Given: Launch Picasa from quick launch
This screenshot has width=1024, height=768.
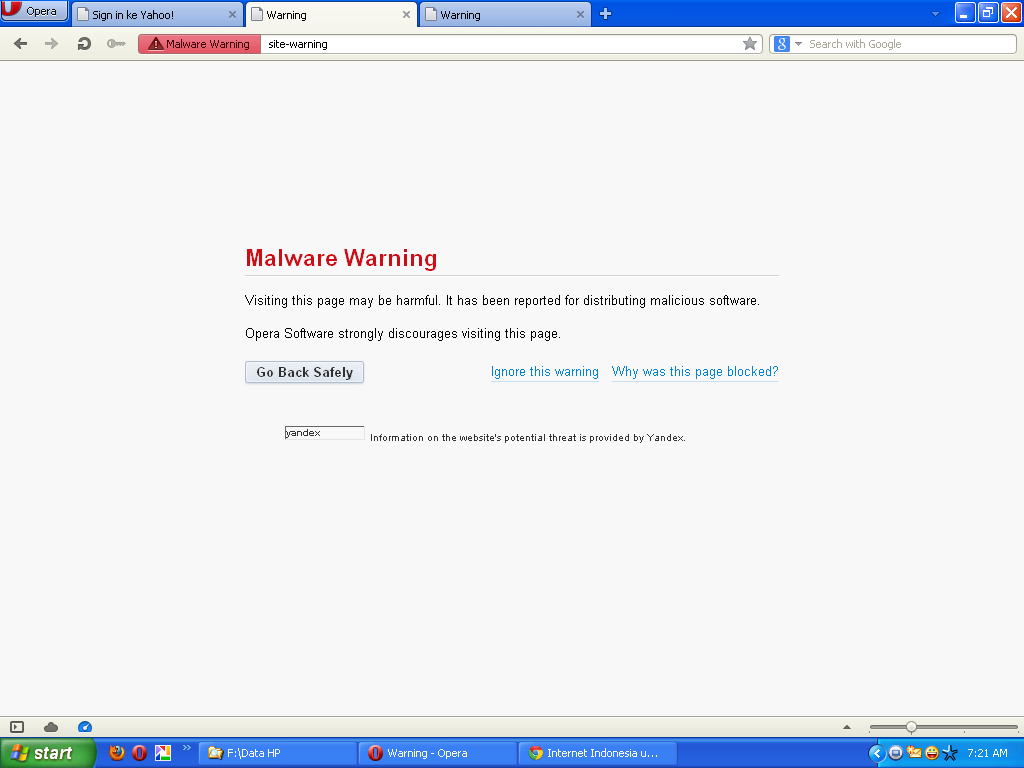Looking at the screenshot, I should tap(163, 753).
